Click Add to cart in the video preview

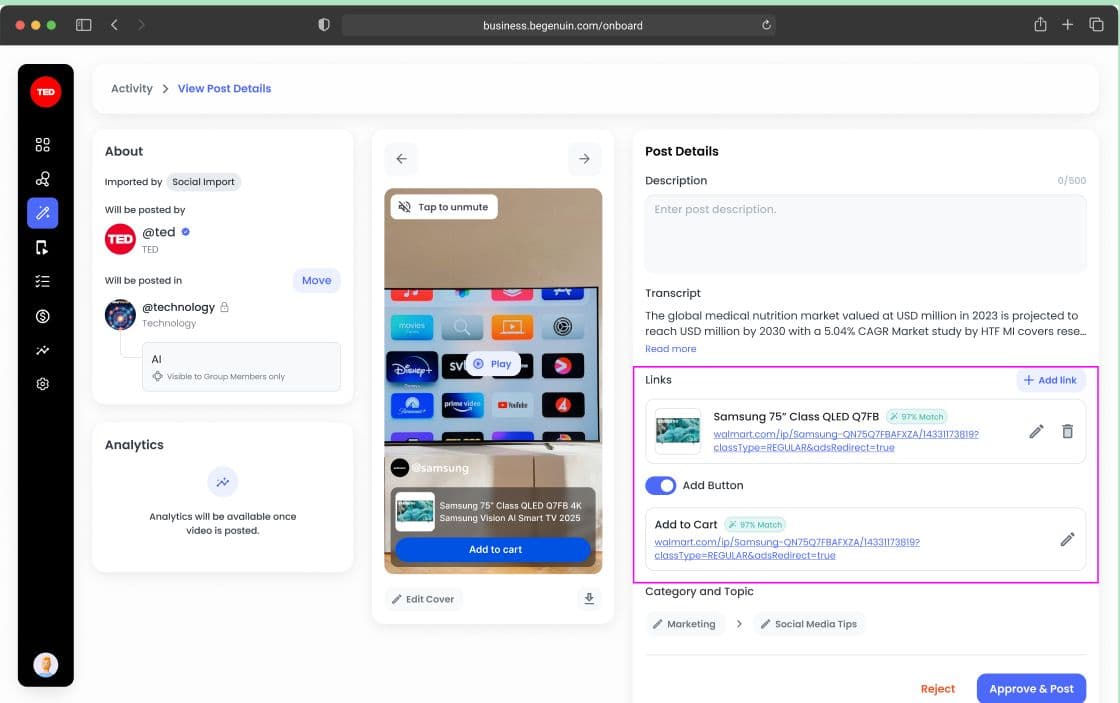(x=493, y=549)
